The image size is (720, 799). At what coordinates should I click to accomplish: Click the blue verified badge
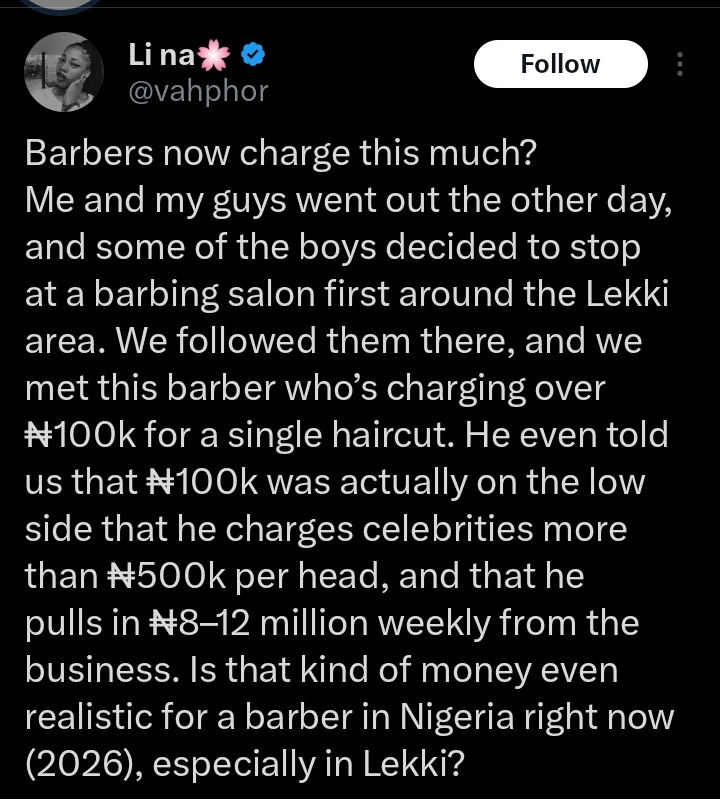[254, 56]
